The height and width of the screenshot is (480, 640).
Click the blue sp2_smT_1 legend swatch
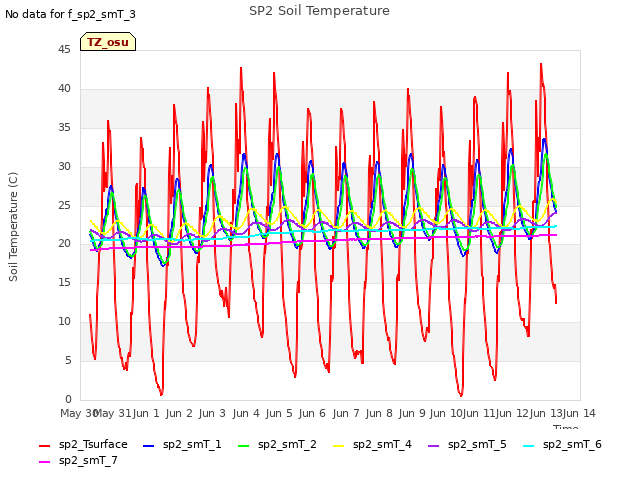pos(149,446)
